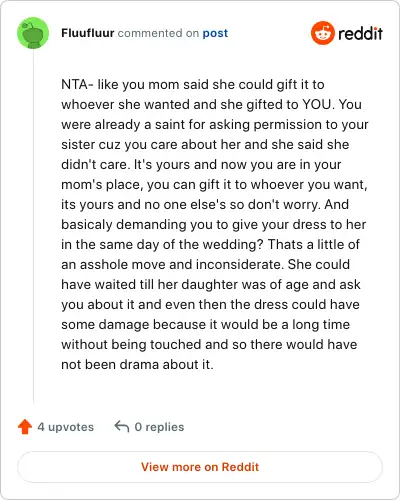Collapse the comment using the vertical thread line
This screenshot has height=500, width=400.
click(33, 227)
